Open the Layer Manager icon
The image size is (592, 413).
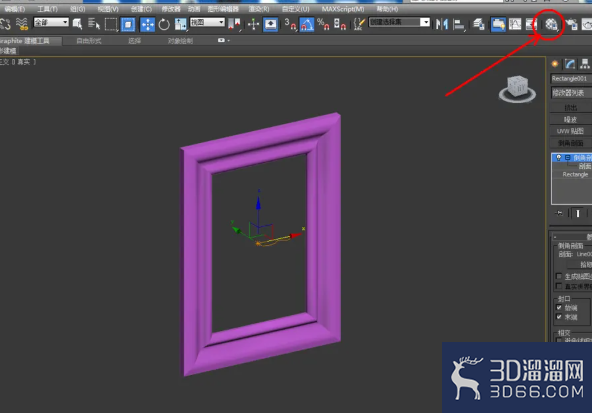pyautogui.click(x=479, y=24)
